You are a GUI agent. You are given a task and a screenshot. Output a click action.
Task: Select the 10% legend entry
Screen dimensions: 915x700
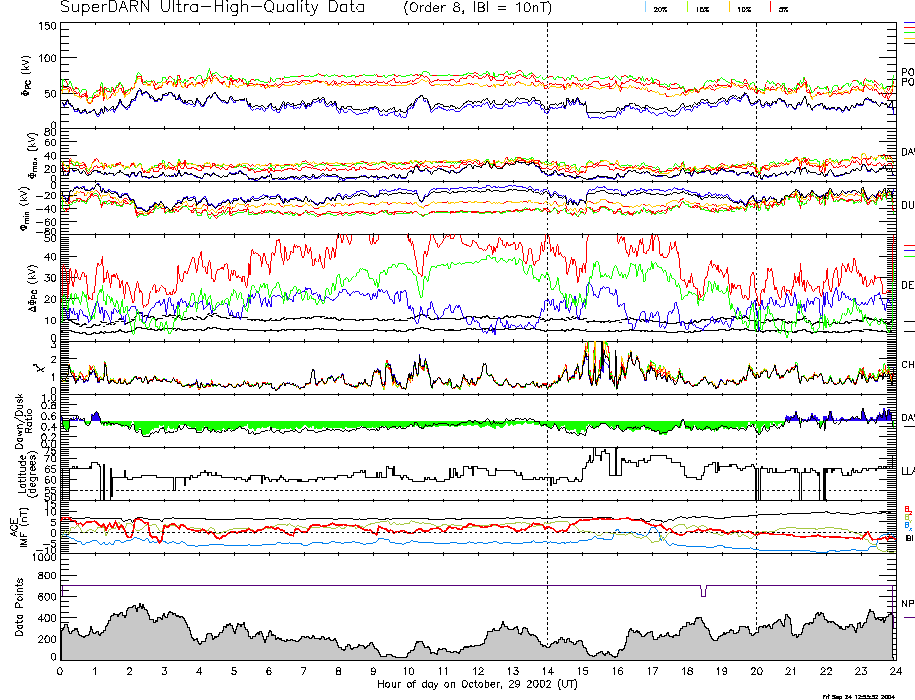743,8
